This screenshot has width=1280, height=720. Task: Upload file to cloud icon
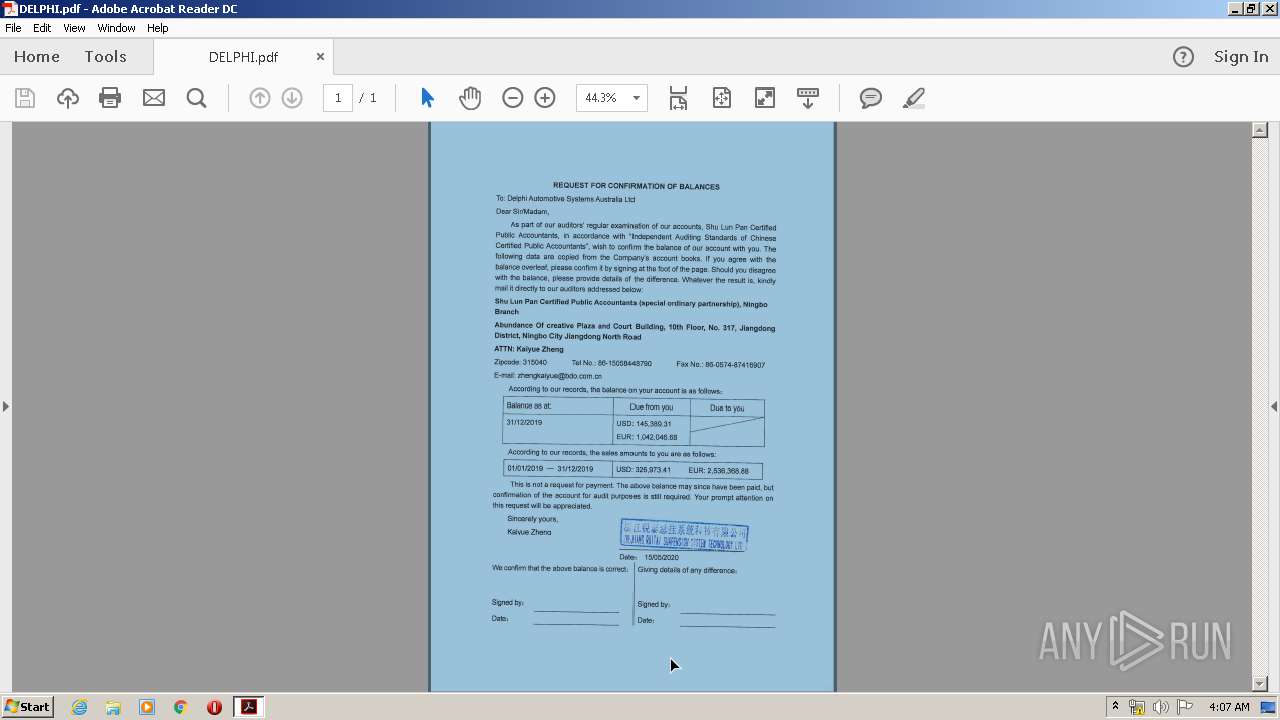68,98
